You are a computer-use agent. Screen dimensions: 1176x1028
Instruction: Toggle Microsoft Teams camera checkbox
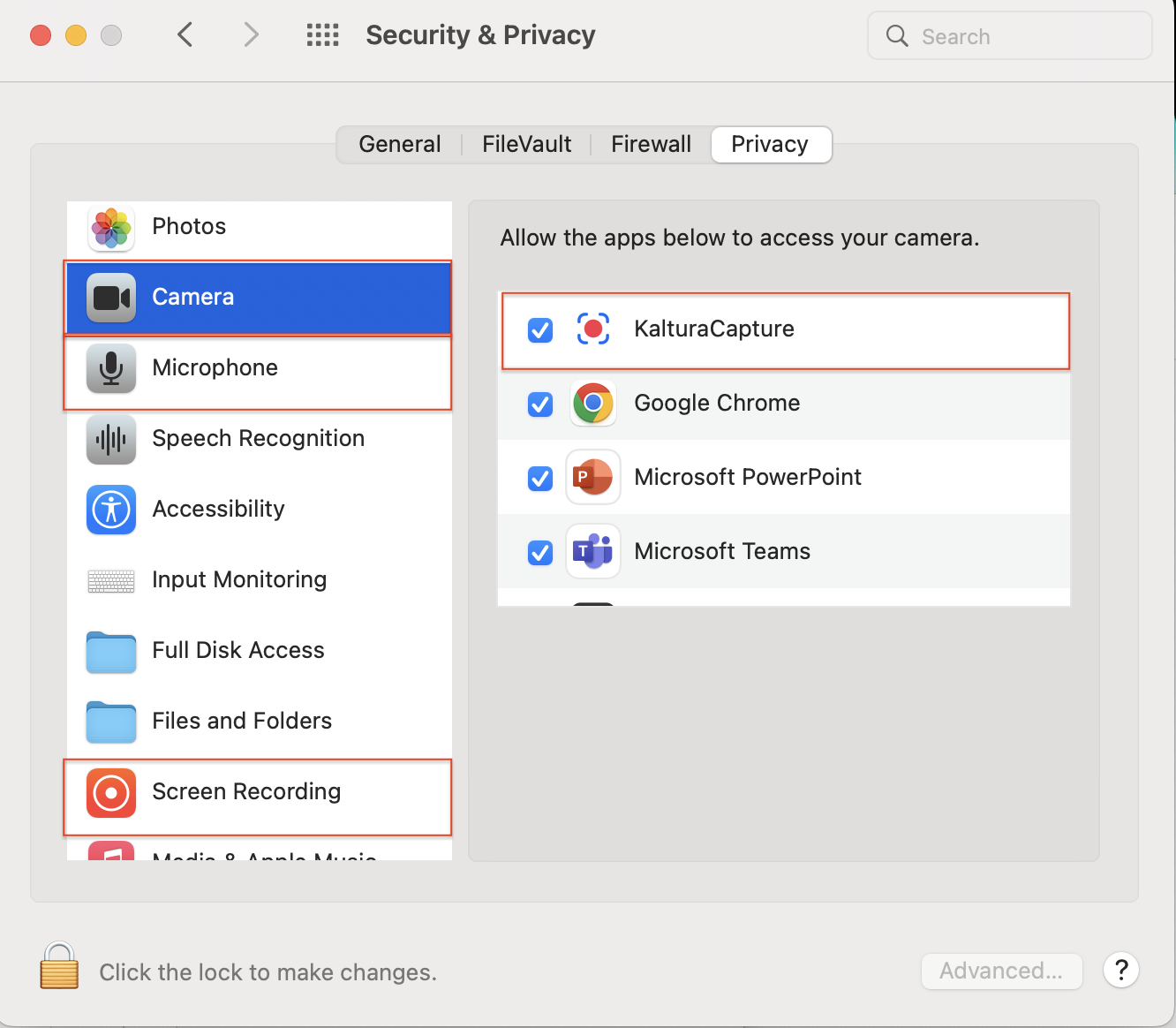pos(540,553)
